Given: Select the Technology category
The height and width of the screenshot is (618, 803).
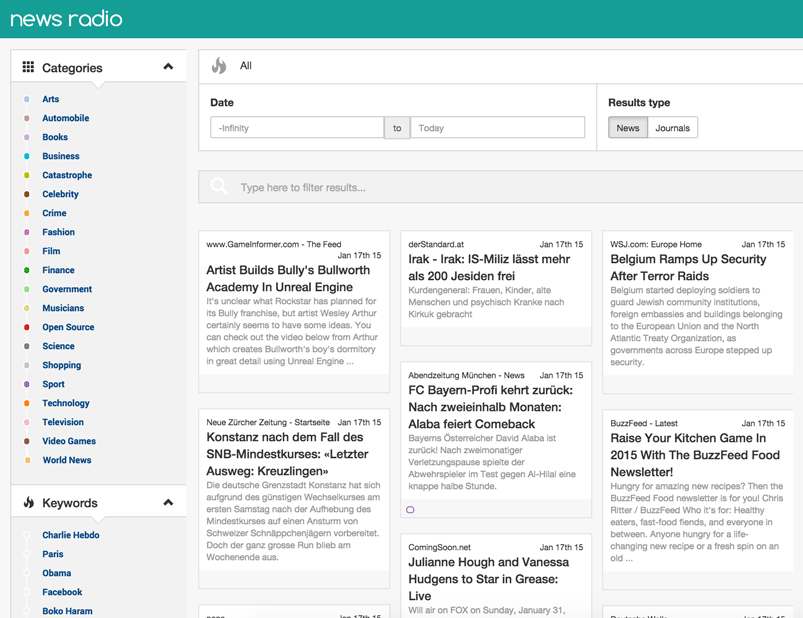Looking at the screenshot, I should click(66, 403).
